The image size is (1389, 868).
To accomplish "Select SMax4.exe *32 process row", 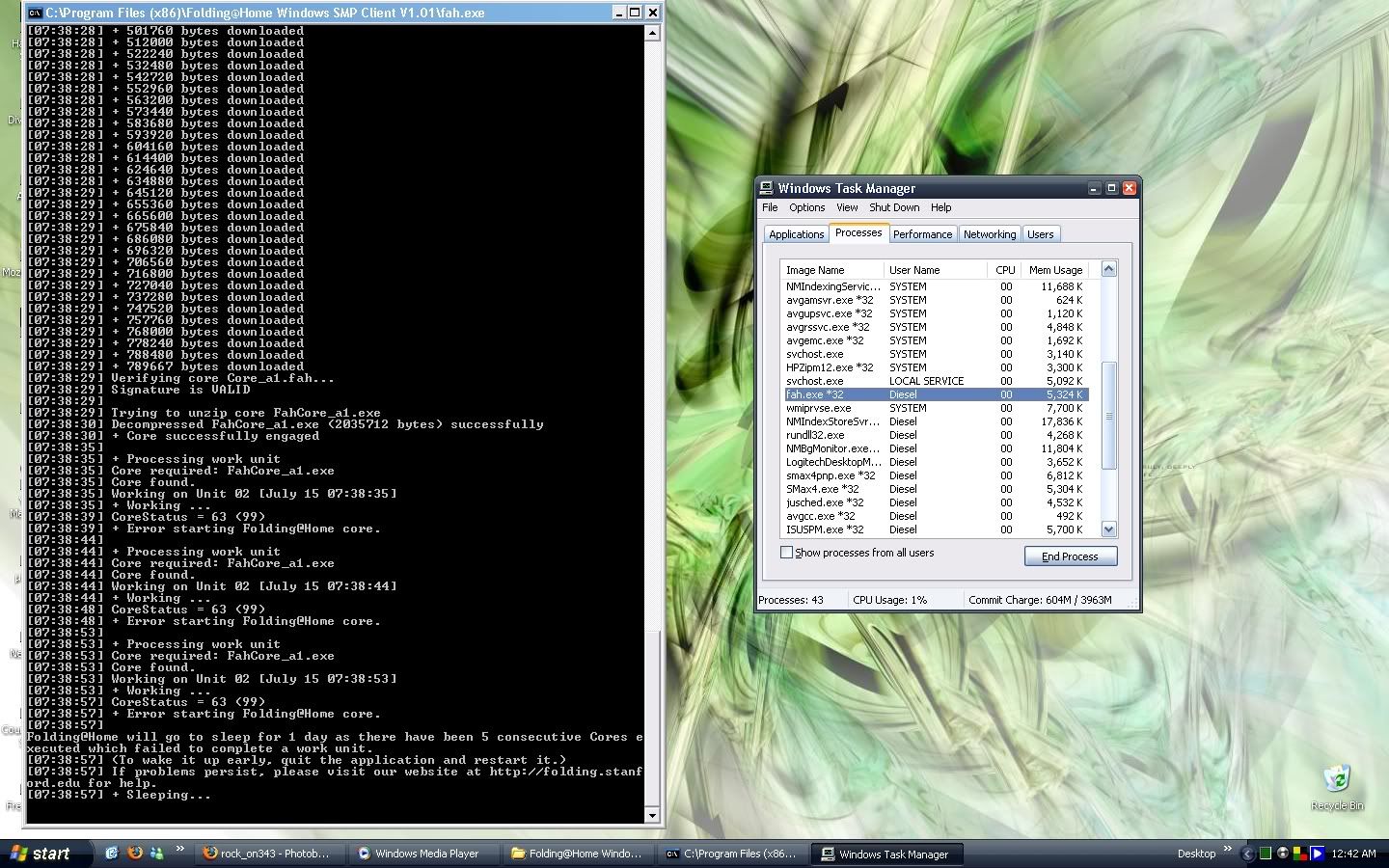I will pos(936,489).
